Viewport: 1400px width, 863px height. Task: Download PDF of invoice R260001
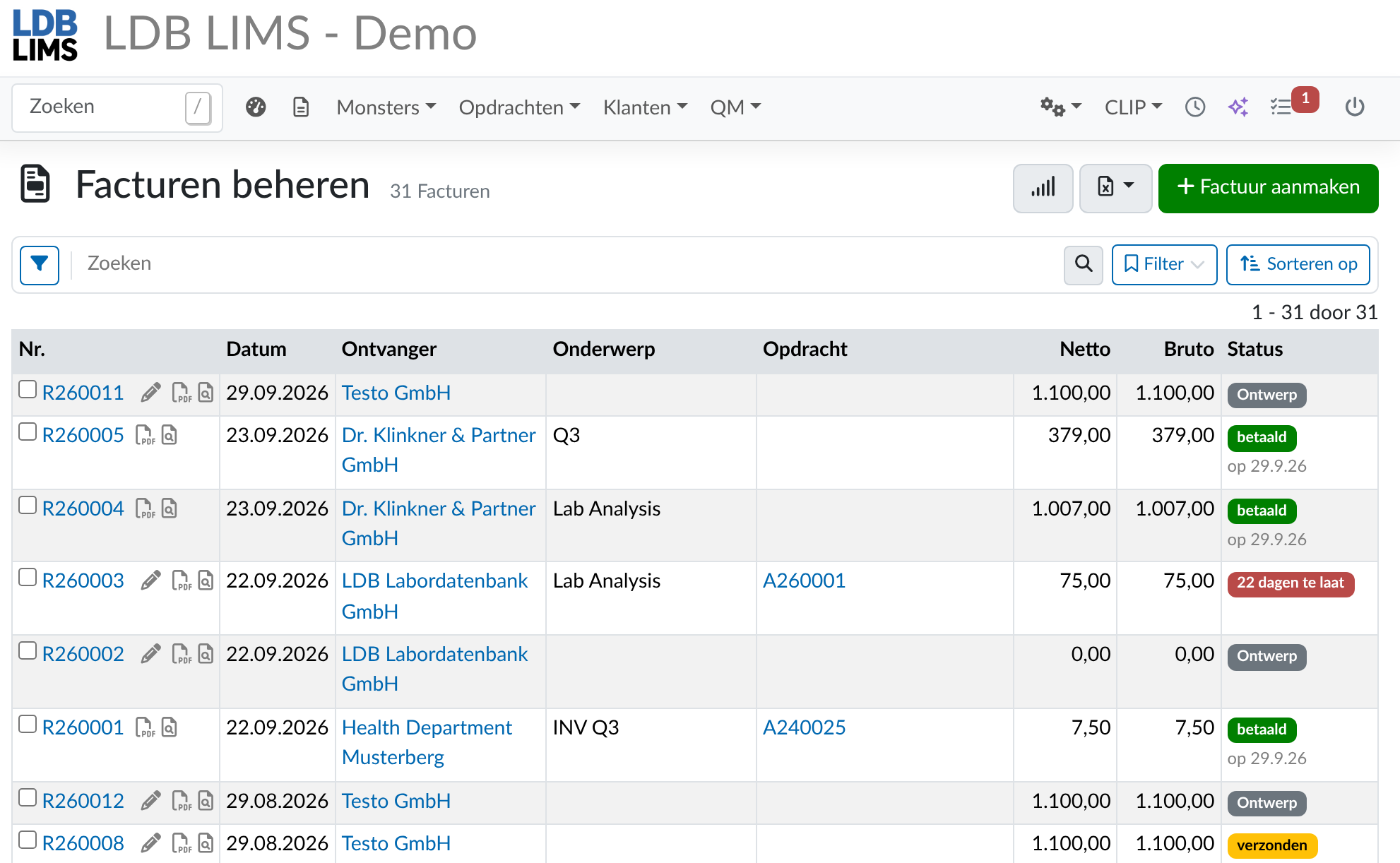145,727
